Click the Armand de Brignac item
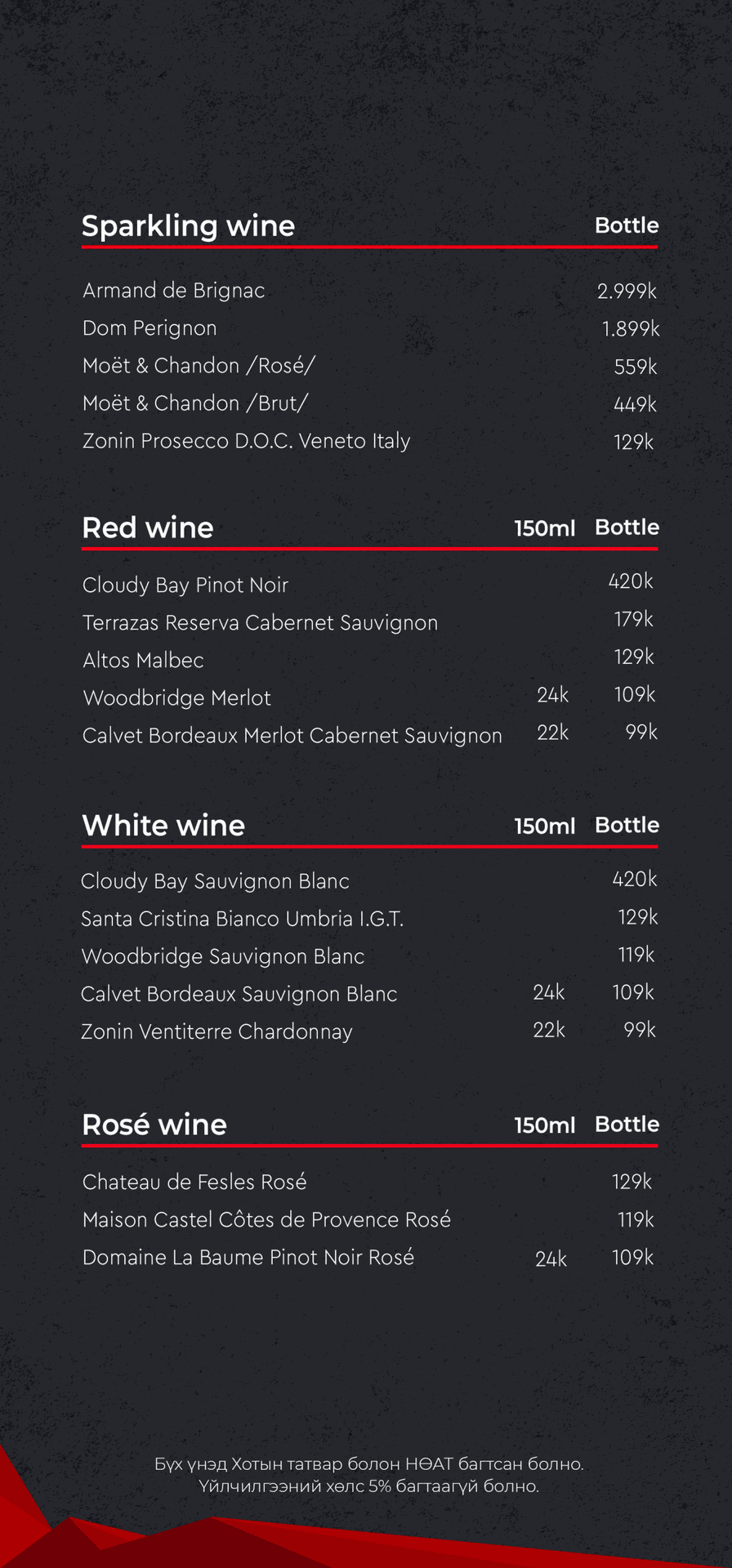Screen dimensions: 732x1568 coord(174,291)
